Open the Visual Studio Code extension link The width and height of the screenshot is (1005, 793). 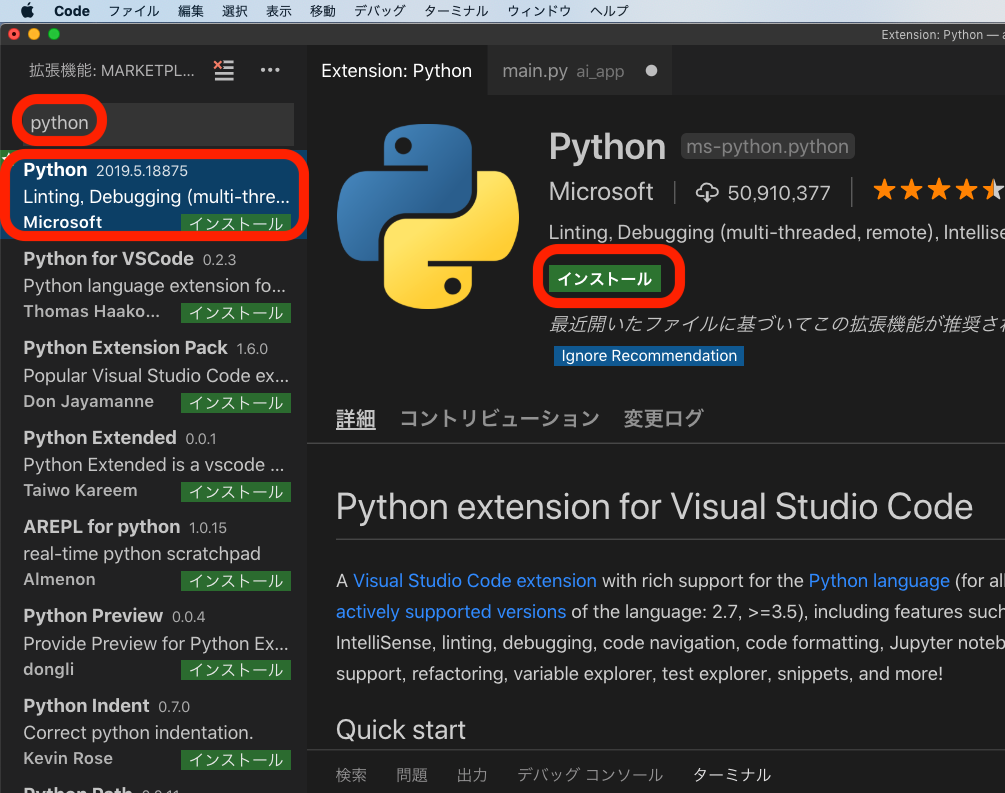pos(474,581)
